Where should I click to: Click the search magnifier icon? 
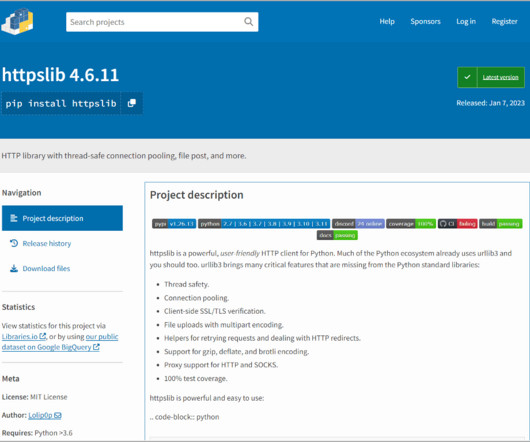tap(248, 22)
